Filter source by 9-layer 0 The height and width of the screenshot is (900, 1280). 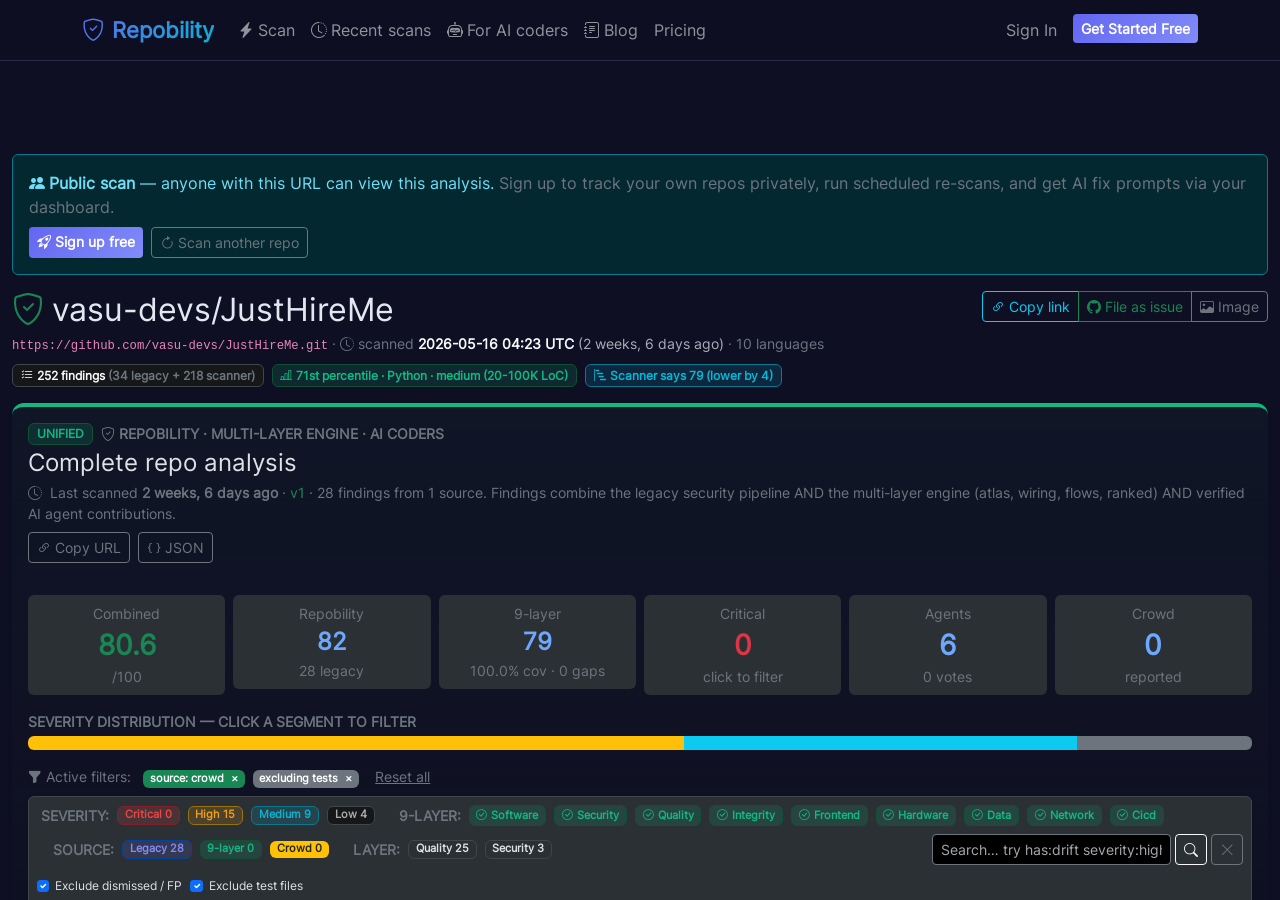click(x=231, y=849)
